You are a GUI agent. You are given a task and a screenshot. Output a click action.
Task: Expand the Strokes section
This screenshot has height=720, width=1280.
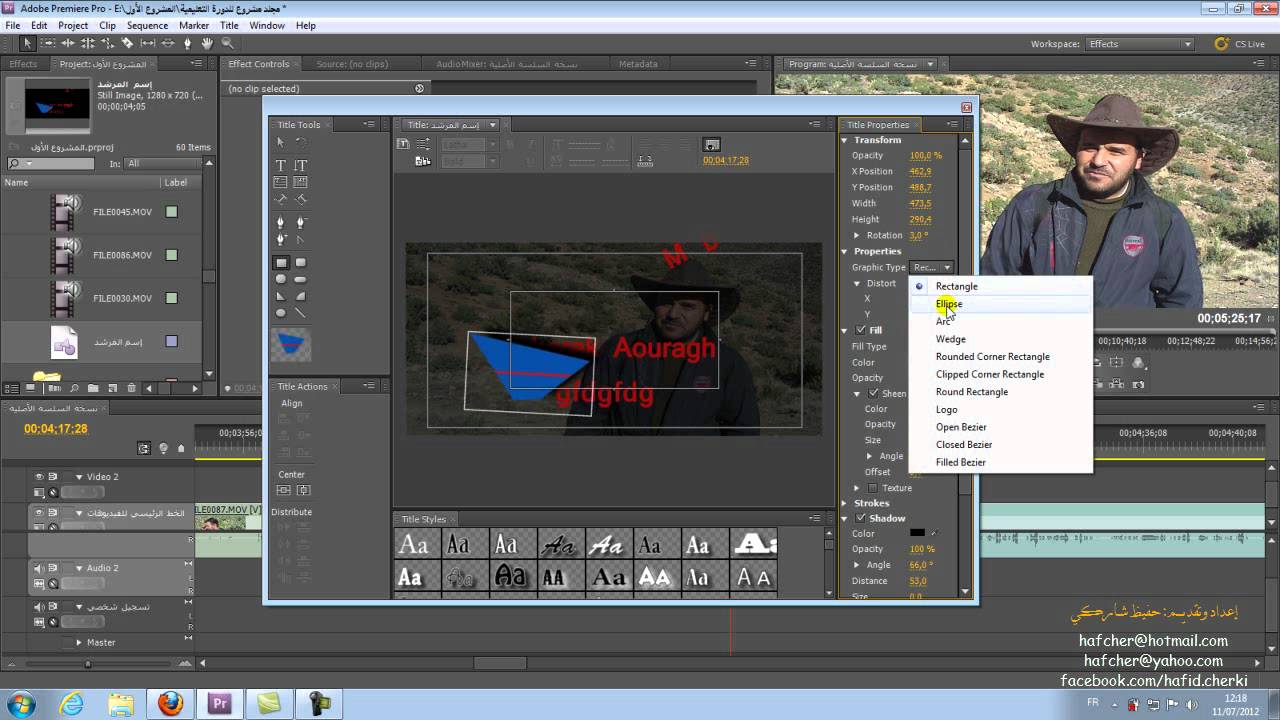coord(845,503)
